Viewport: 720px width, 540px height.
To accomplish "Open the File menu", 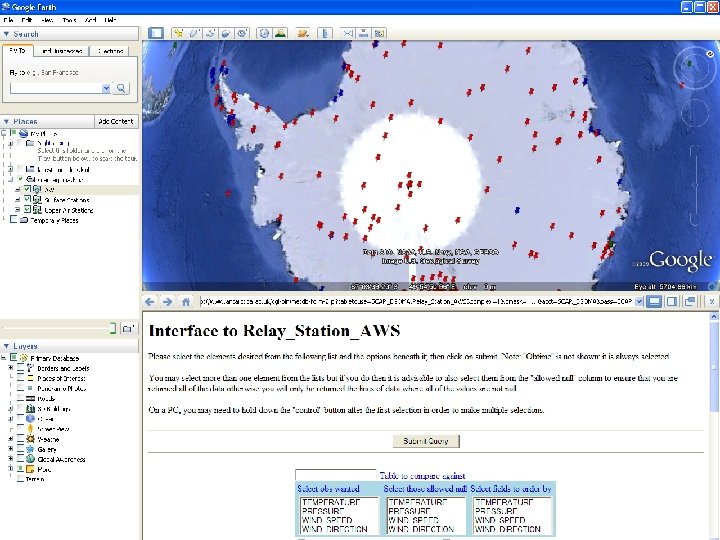I will point(8,20).
